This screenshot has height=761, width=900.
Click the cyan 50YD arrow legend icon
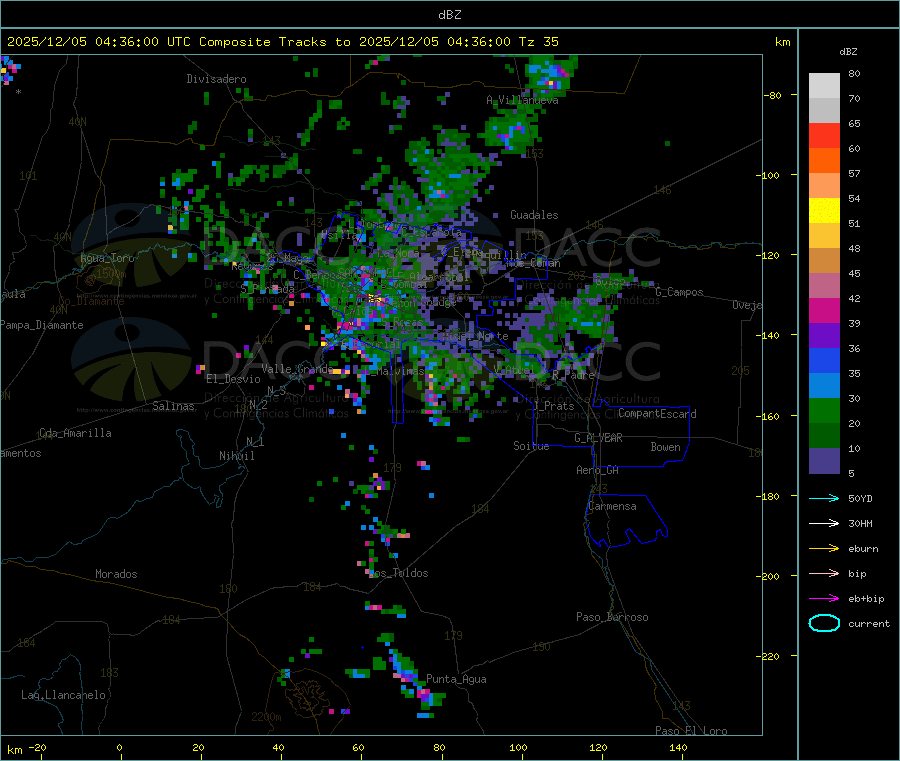(x=824, y=498)
